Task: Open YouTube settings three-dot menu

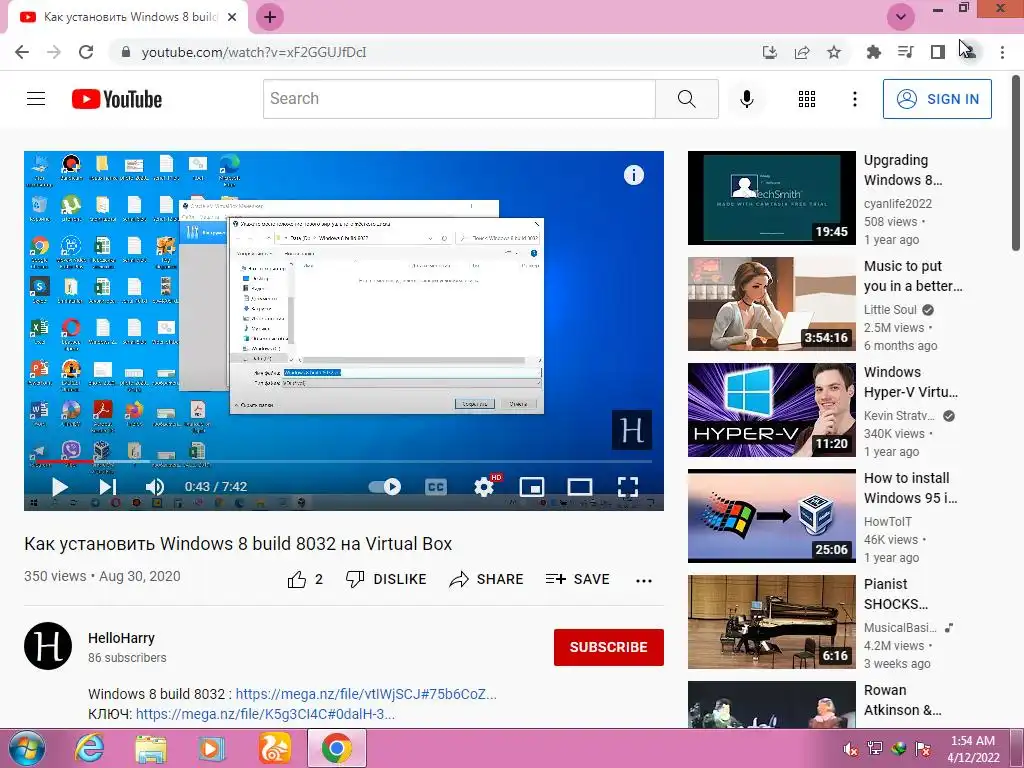Action: pos(854,99)
